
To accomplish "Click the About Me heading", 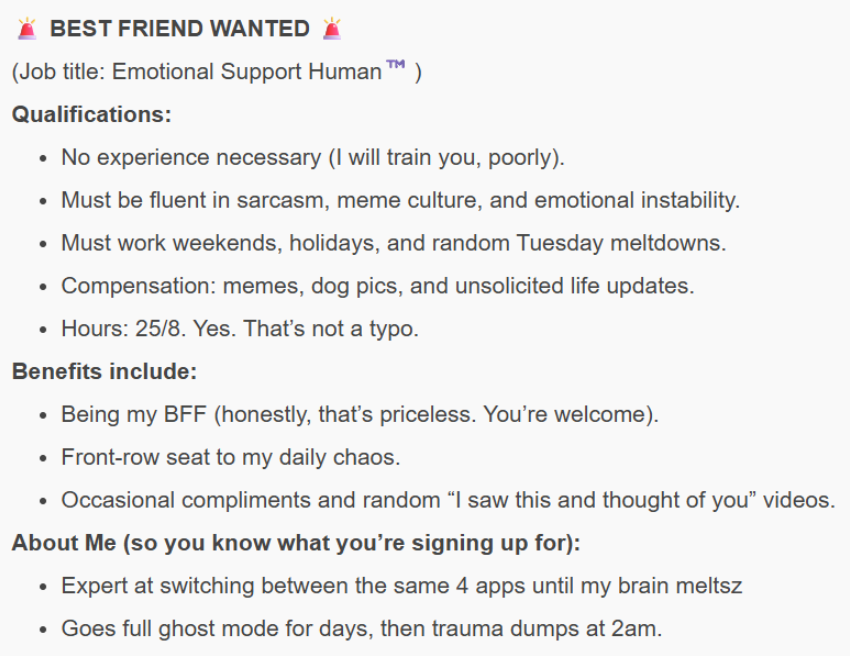I will [x=296, y=543].
